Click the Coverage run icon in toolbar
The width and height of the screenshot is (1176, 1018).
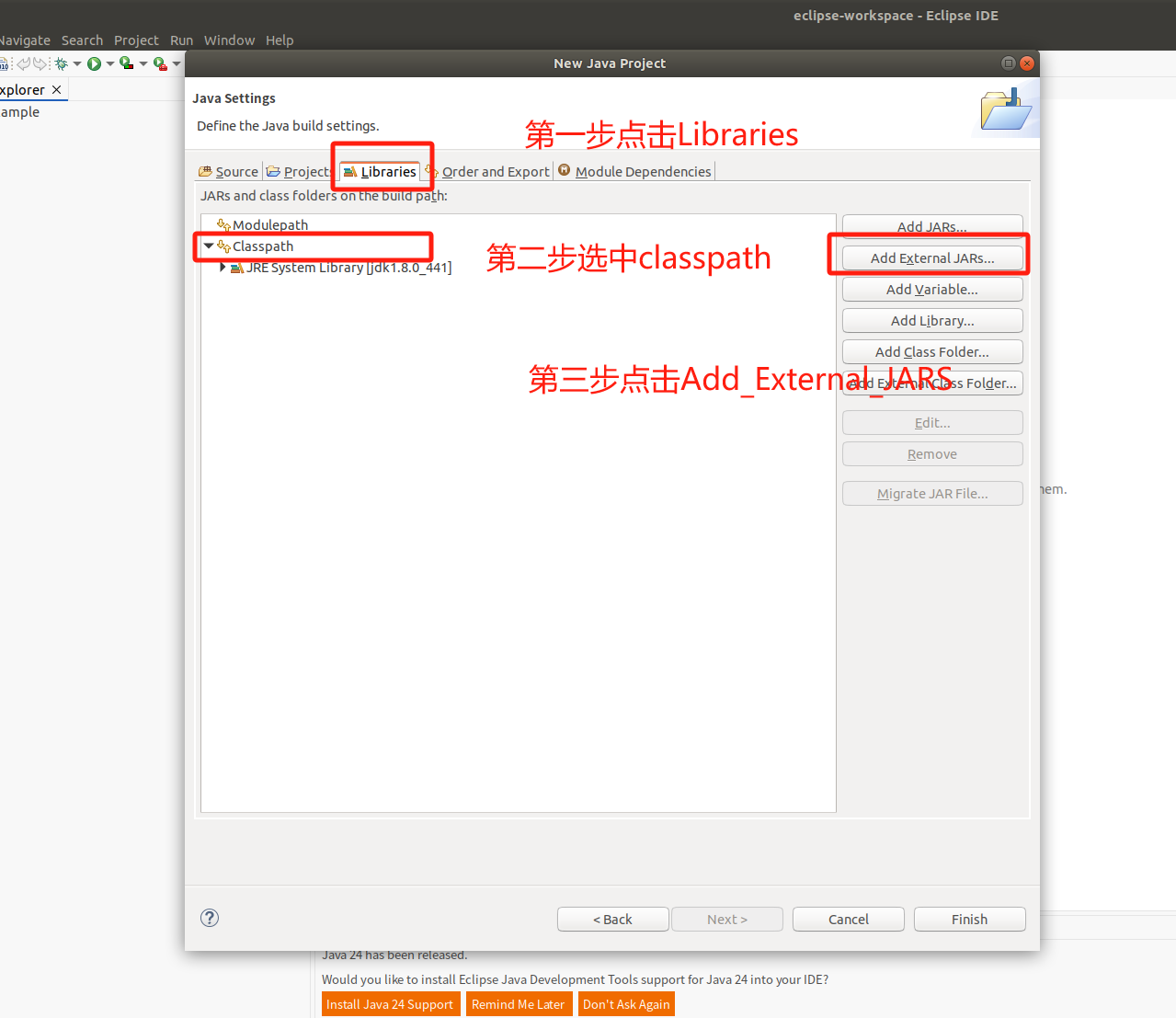coord(127,63)
